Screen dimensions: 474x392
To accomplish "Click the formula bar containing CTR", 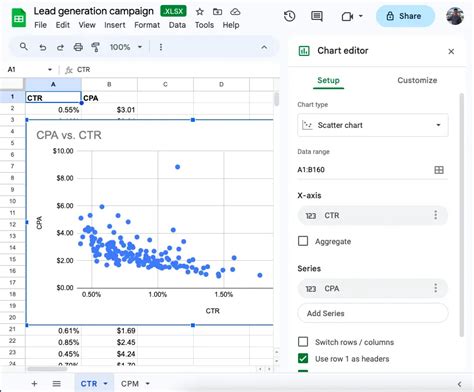I will [173, 70].
